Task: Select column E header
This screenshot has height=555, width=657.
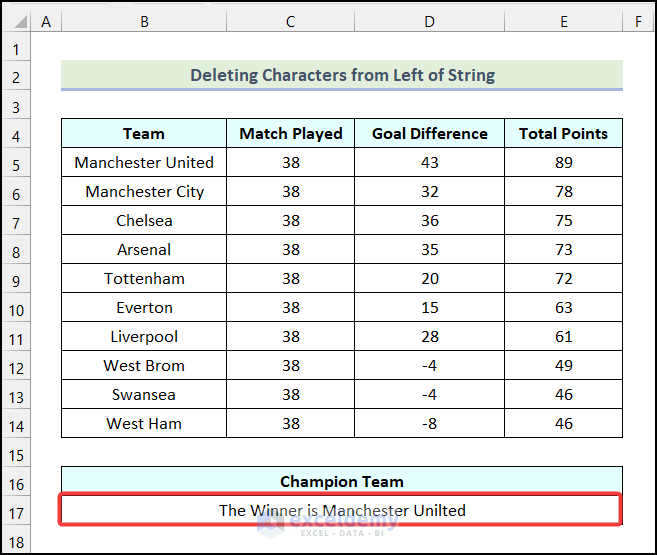Action: 564,21
